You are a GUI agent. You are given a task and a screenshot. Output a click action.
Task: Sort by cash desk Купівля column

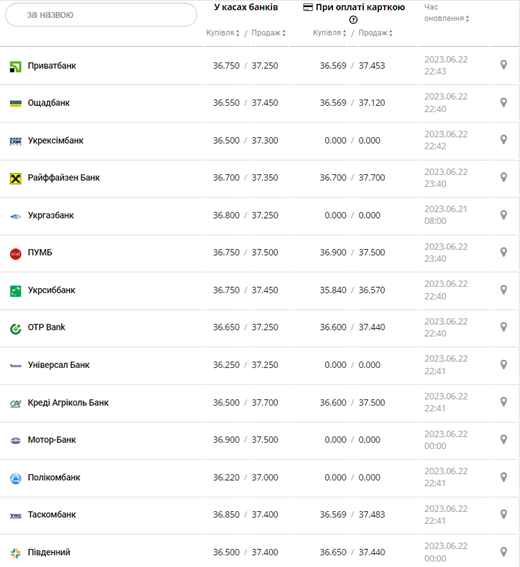click(222, 33)
